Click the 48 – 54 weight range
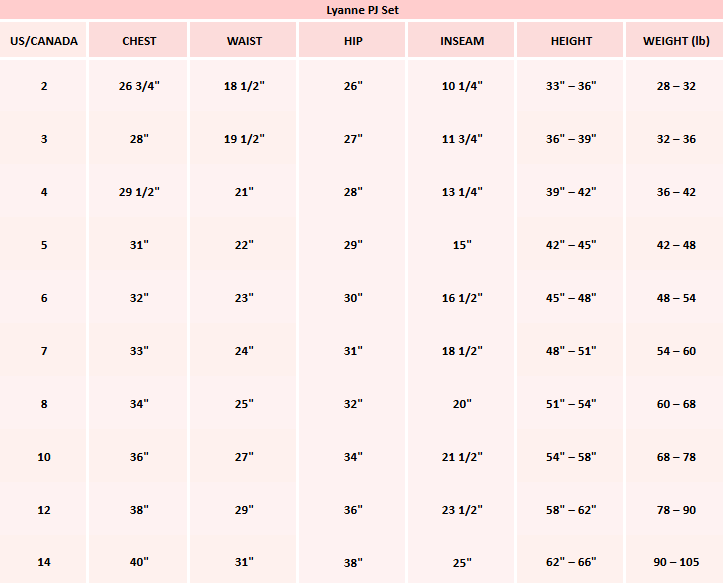The image size is (723, 583). click(676, 298)
